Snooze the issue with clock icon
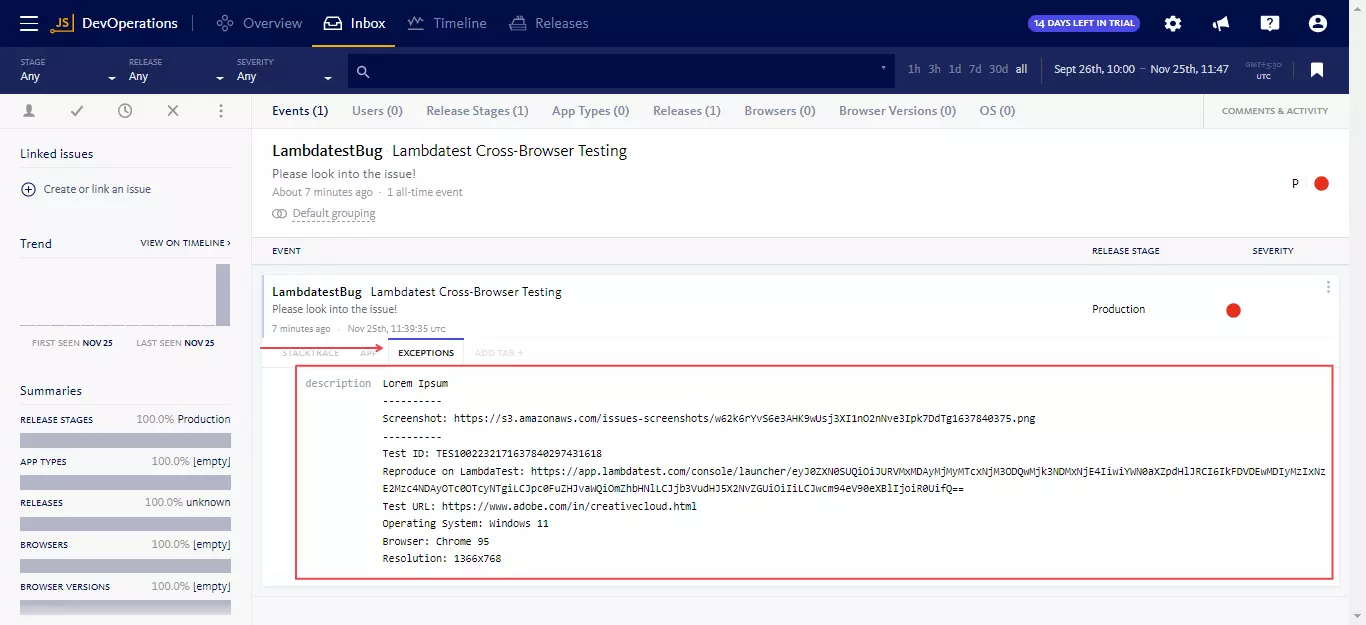 [x=125, y=111]
